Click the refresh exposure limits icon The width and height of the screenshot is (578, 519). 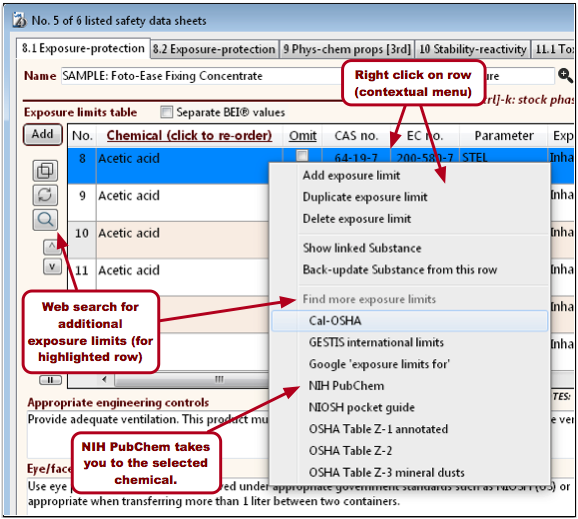[45, 195]
